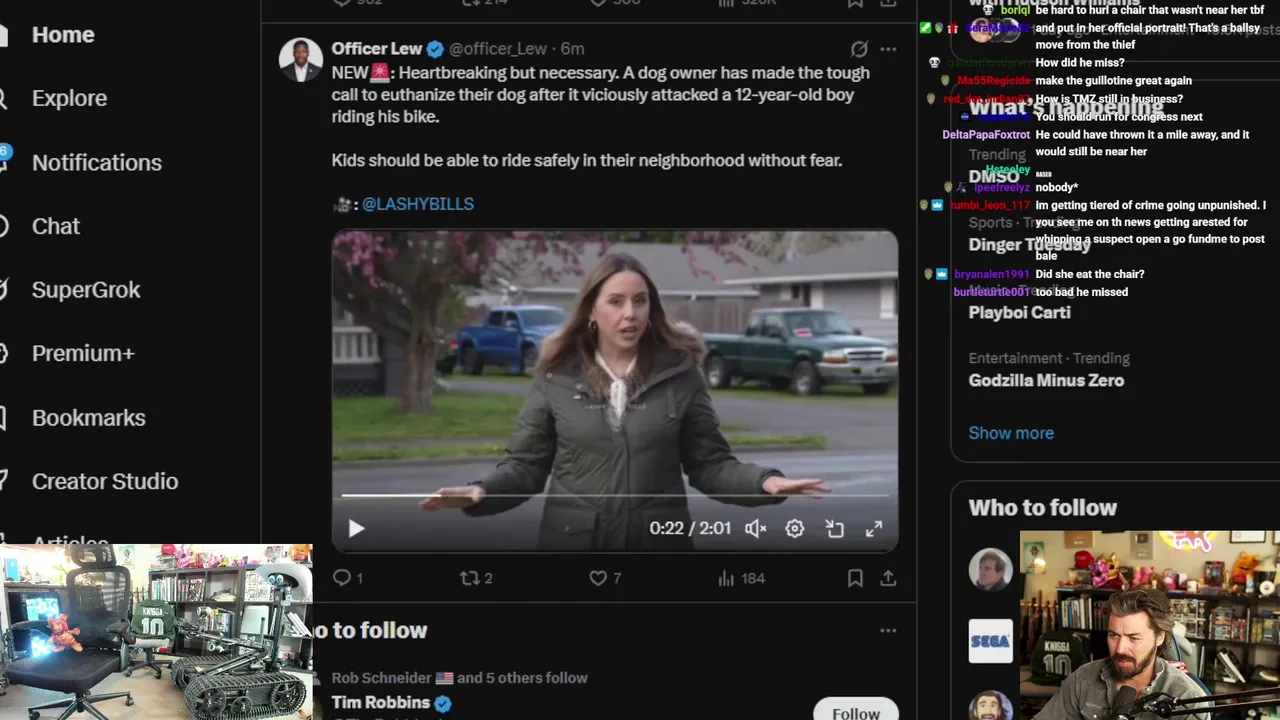Open the Rob Schneider and 5 others follow text
The width and height of the screenshot is (1280, 720).
(460, 678)
